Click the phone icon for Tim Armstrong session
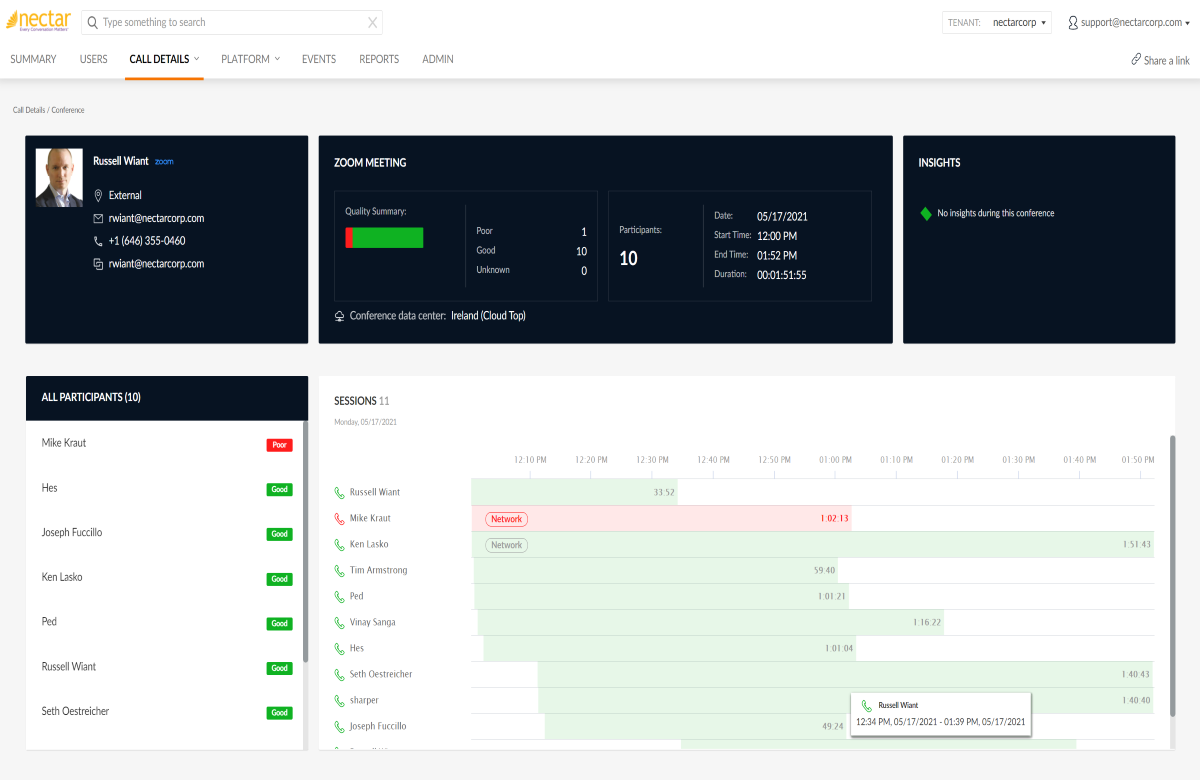1200x780 pixels. [x=339, y=571]
